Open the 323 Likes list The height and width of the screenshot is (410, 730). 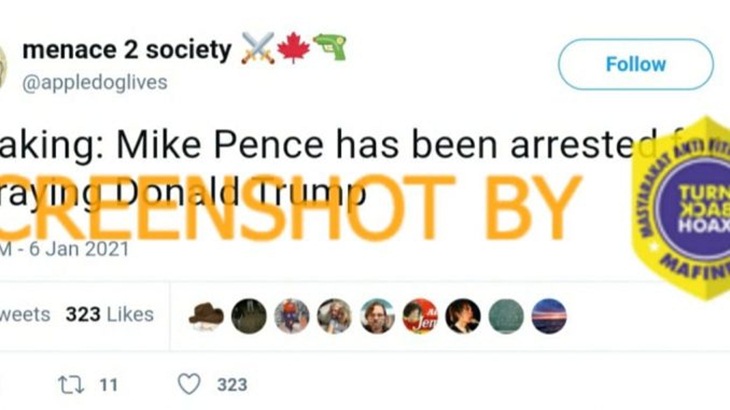(109, 314)
